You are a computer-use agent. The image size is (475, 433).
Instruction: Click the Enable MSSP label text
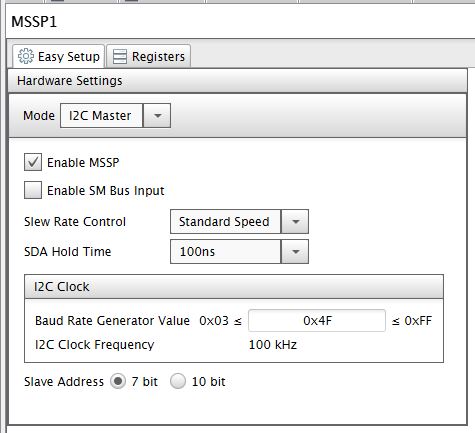tap(83, 163)
